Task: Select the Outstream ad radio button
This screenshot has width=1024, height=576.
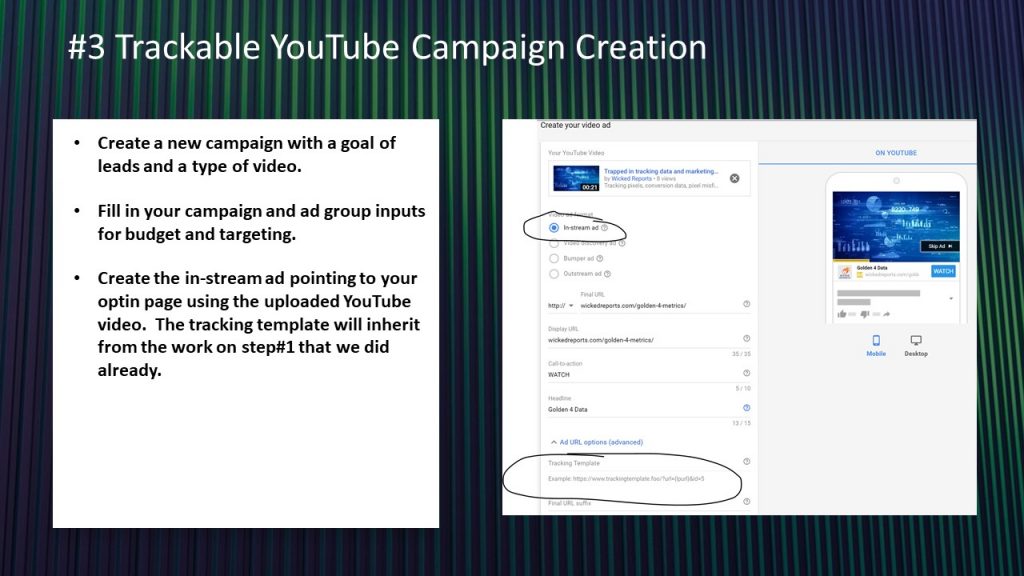Action: tap(554, 274)
